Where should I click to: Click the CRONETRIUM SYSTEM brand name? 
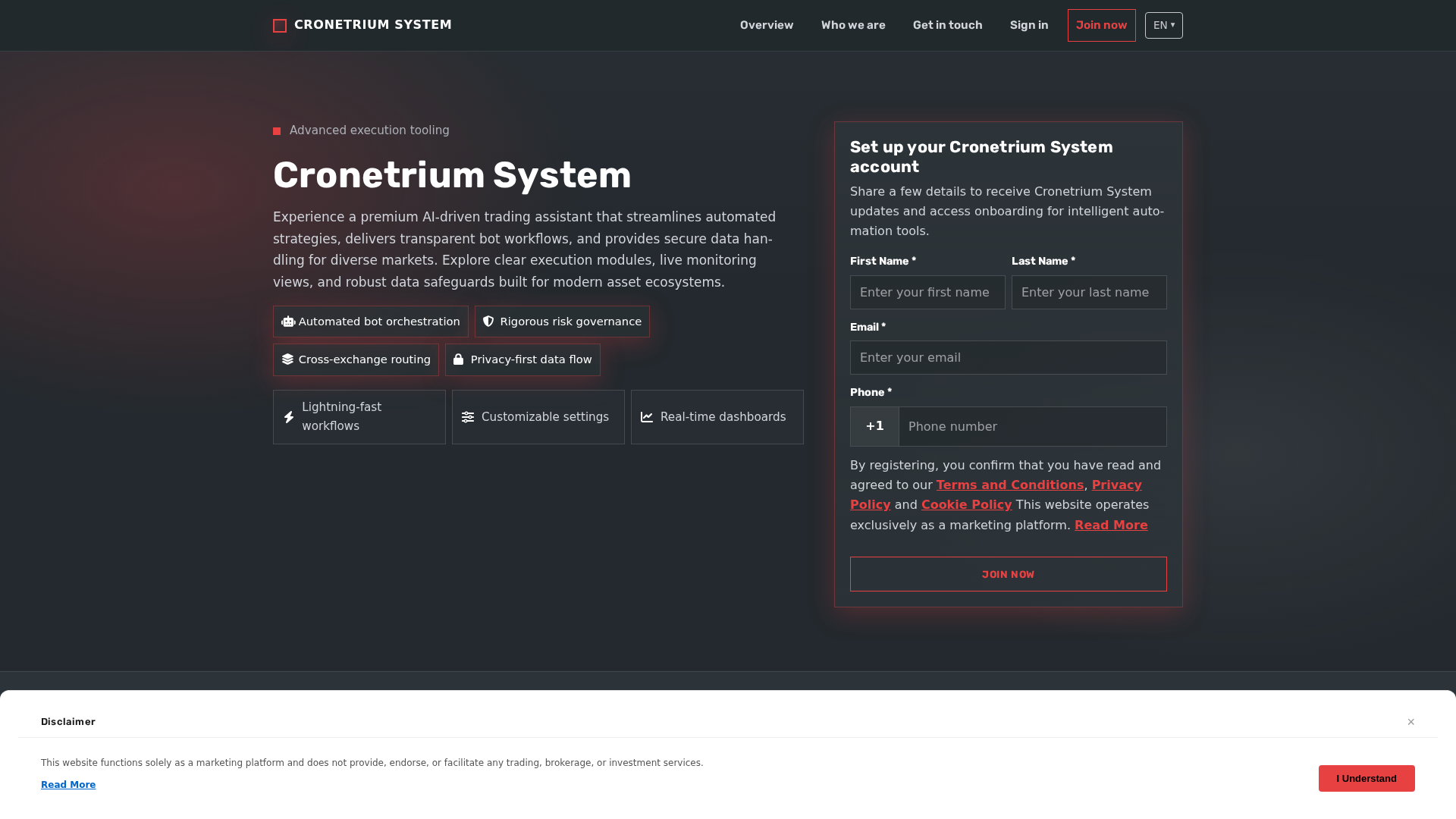point(373,25)
